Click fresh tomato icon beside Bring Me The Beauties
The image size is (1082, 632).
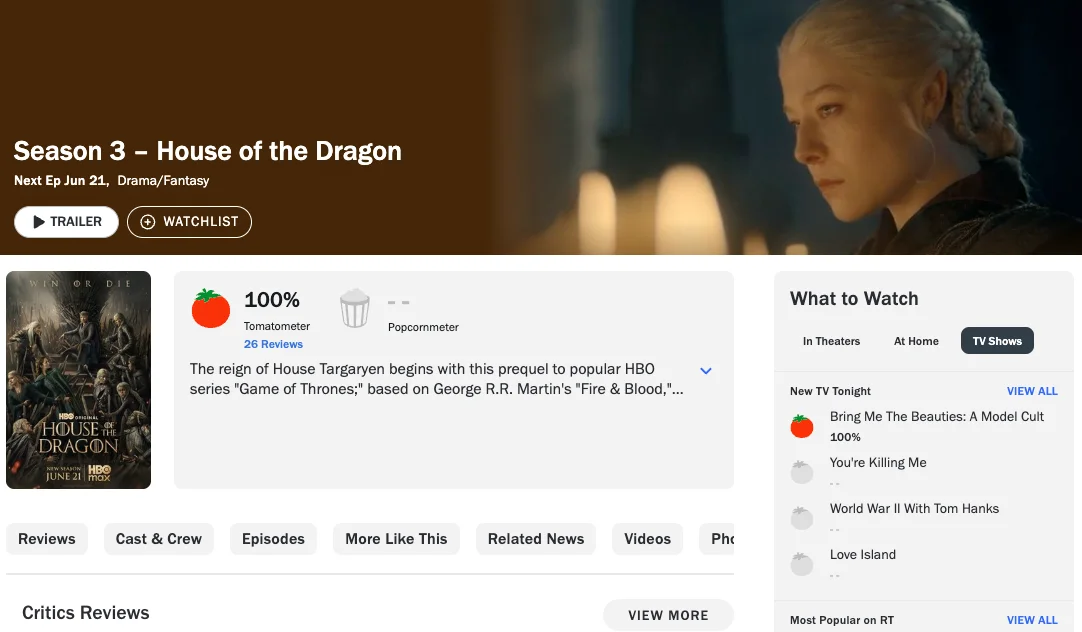[x=802, y=426]
